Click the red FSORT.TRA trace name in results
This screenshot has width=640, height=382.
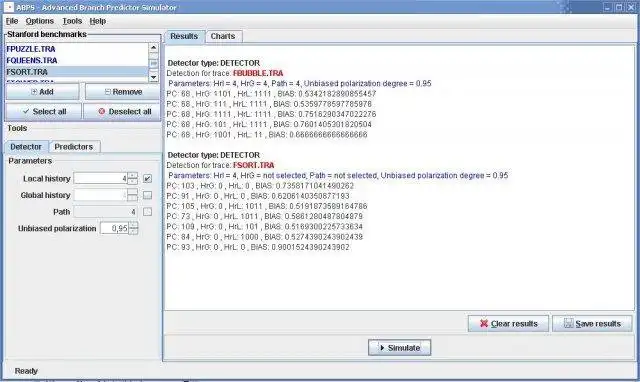click(x=253, y=165)
